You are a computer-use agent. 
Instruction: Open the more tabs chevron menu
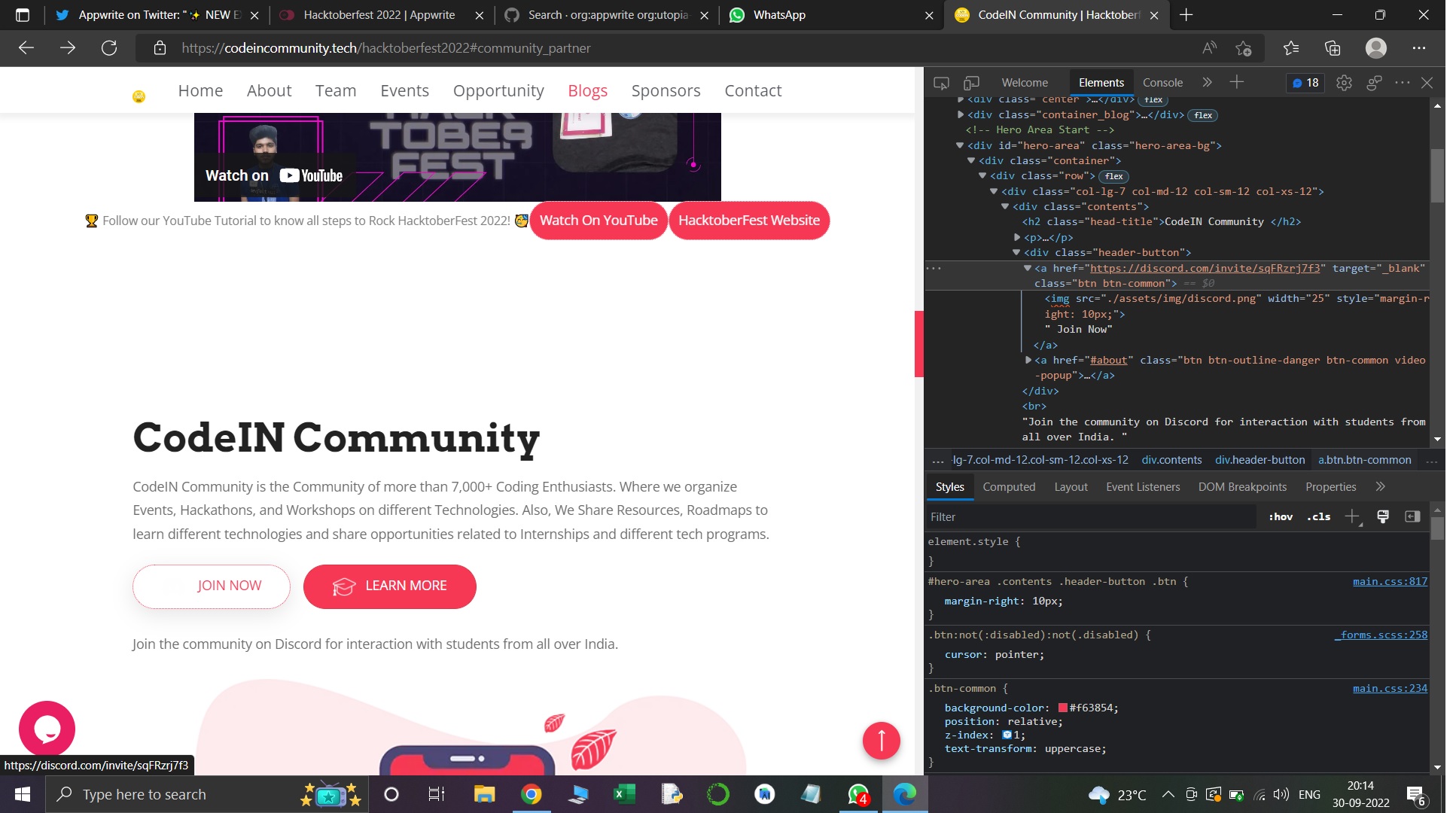pos(1206,83)
